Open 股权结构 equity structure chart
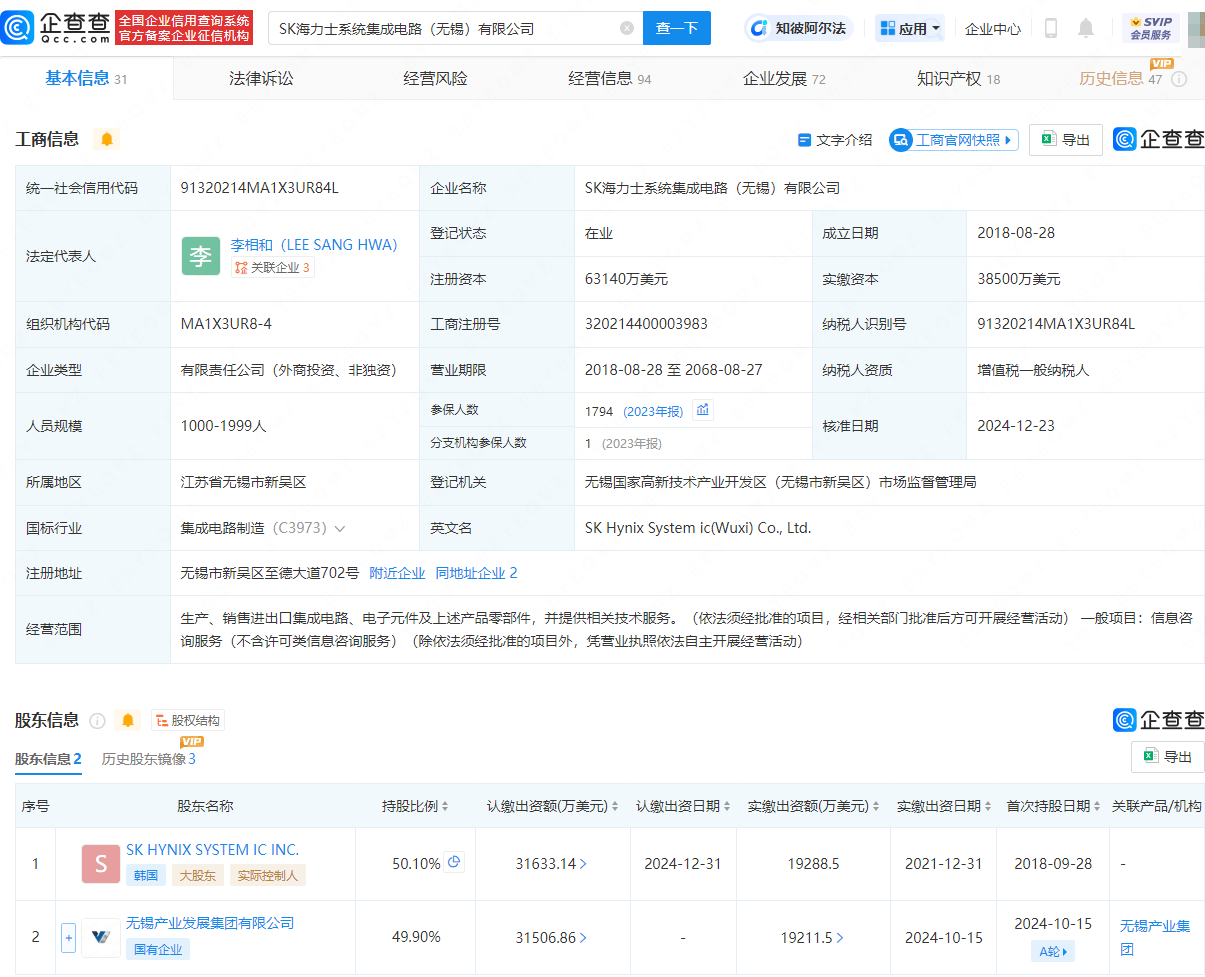Screen dimensions: 1205x977 pyautogui.click(x=188, y=720)
